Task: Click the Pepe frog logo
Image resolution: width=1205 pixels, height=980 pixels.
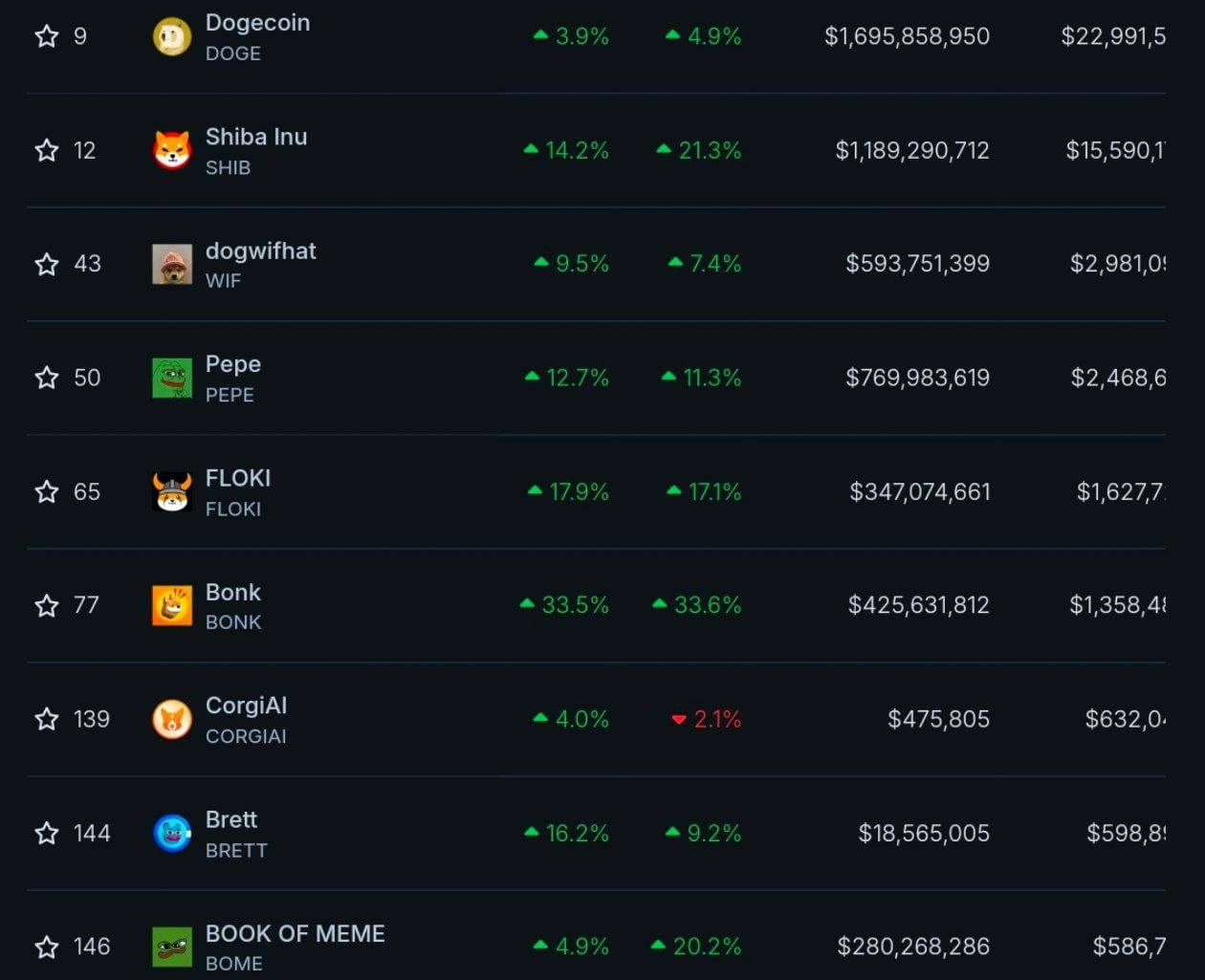Action: [x=172, y=378]
